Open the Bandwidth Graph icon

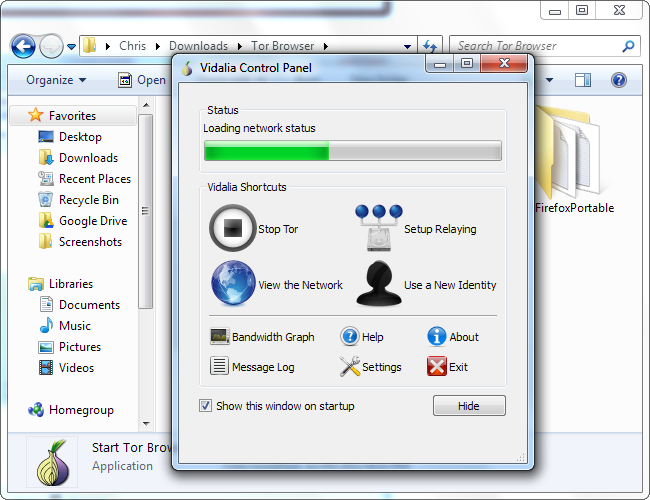coord(219,336)
